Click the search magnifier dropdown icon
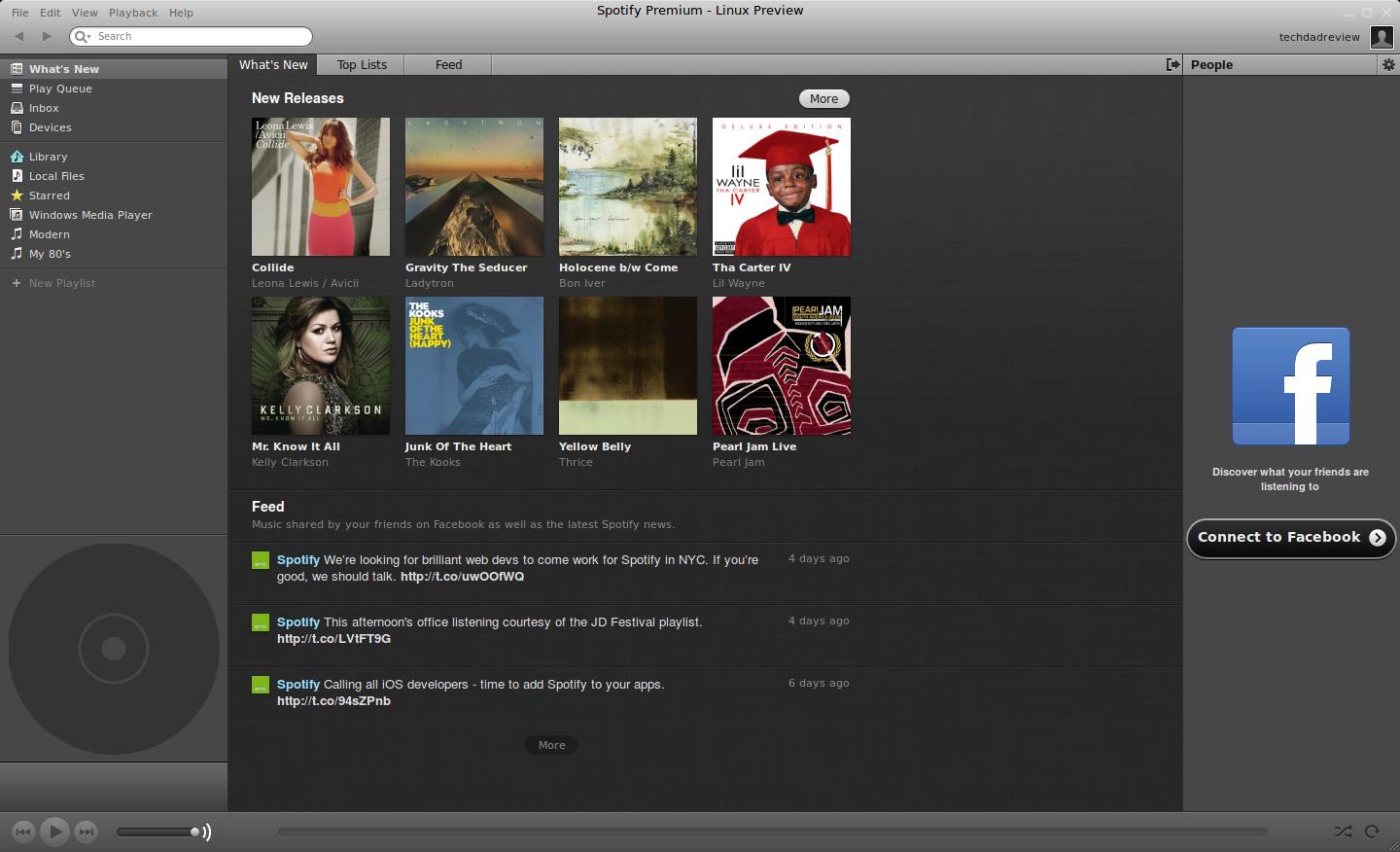This screenshot has width=1400, height=852. pos(83,36)
